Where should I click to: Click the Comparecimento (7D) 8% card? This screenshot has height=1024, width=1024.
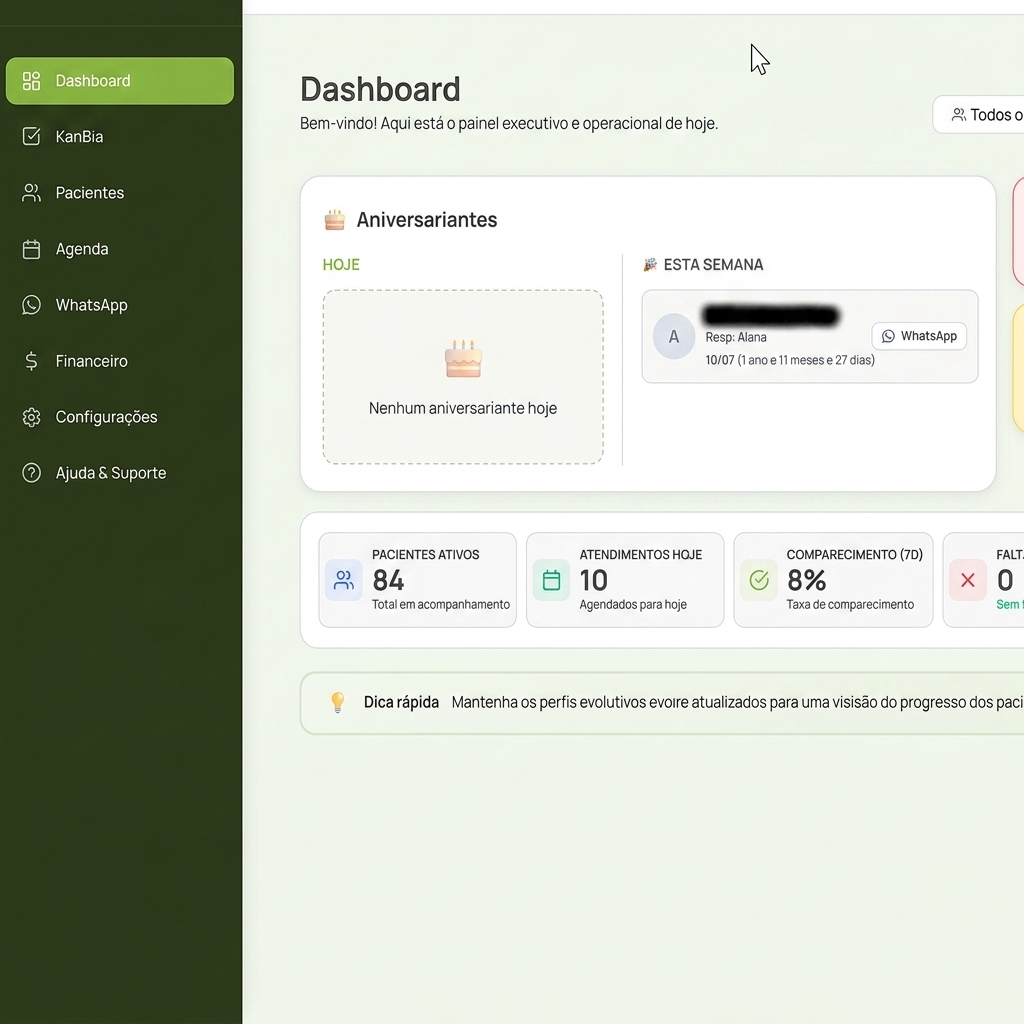[833, 580]
